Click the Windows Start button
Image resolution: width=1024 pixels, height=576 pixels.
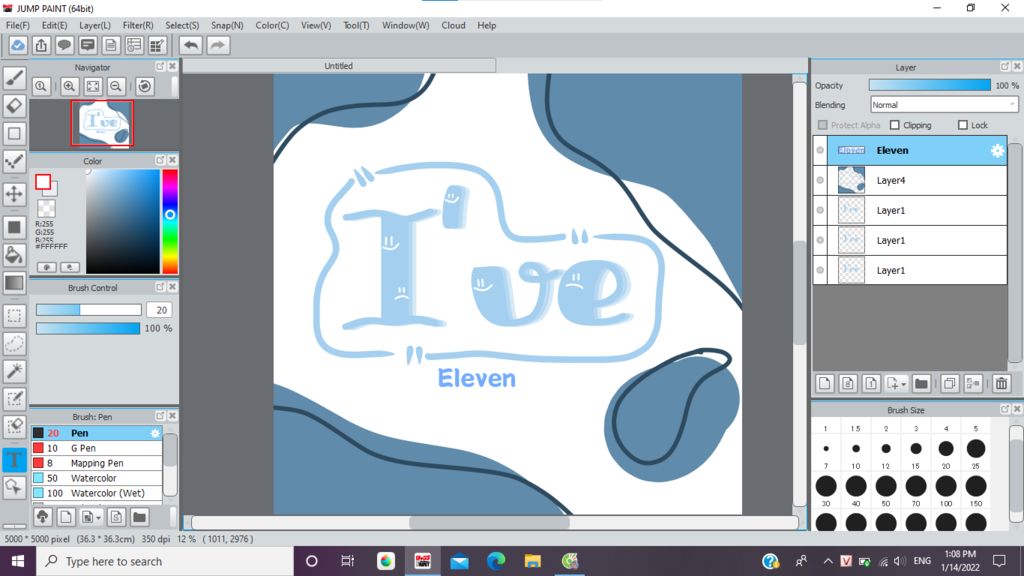(x=18, y=561)
